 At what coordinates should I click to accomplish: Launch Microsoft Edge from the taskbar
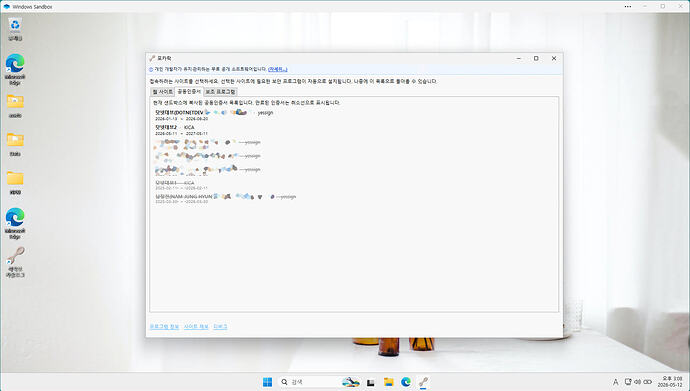coord(406,382)
